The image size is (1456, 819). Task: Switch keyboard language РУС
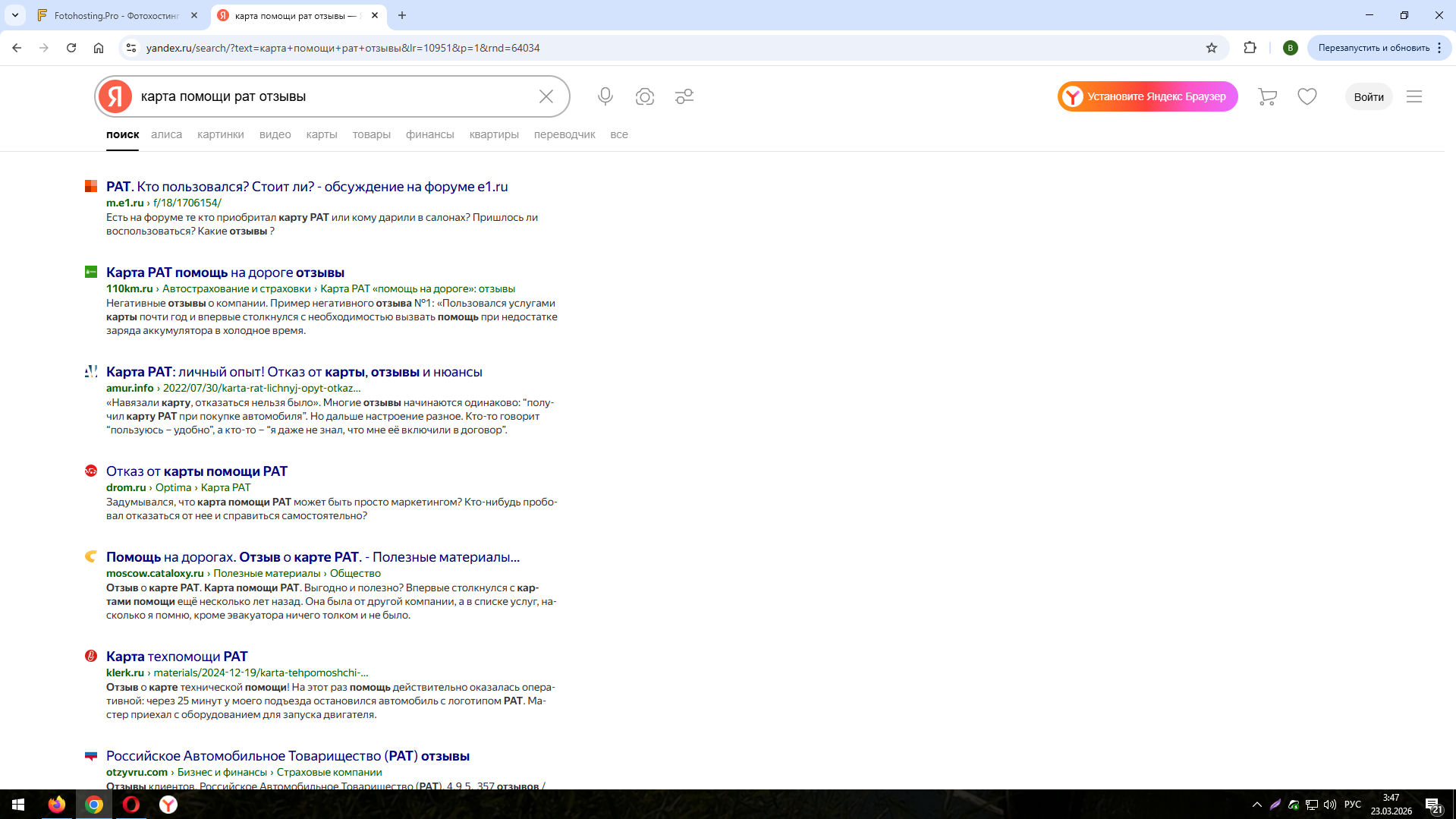(1353, 805)
